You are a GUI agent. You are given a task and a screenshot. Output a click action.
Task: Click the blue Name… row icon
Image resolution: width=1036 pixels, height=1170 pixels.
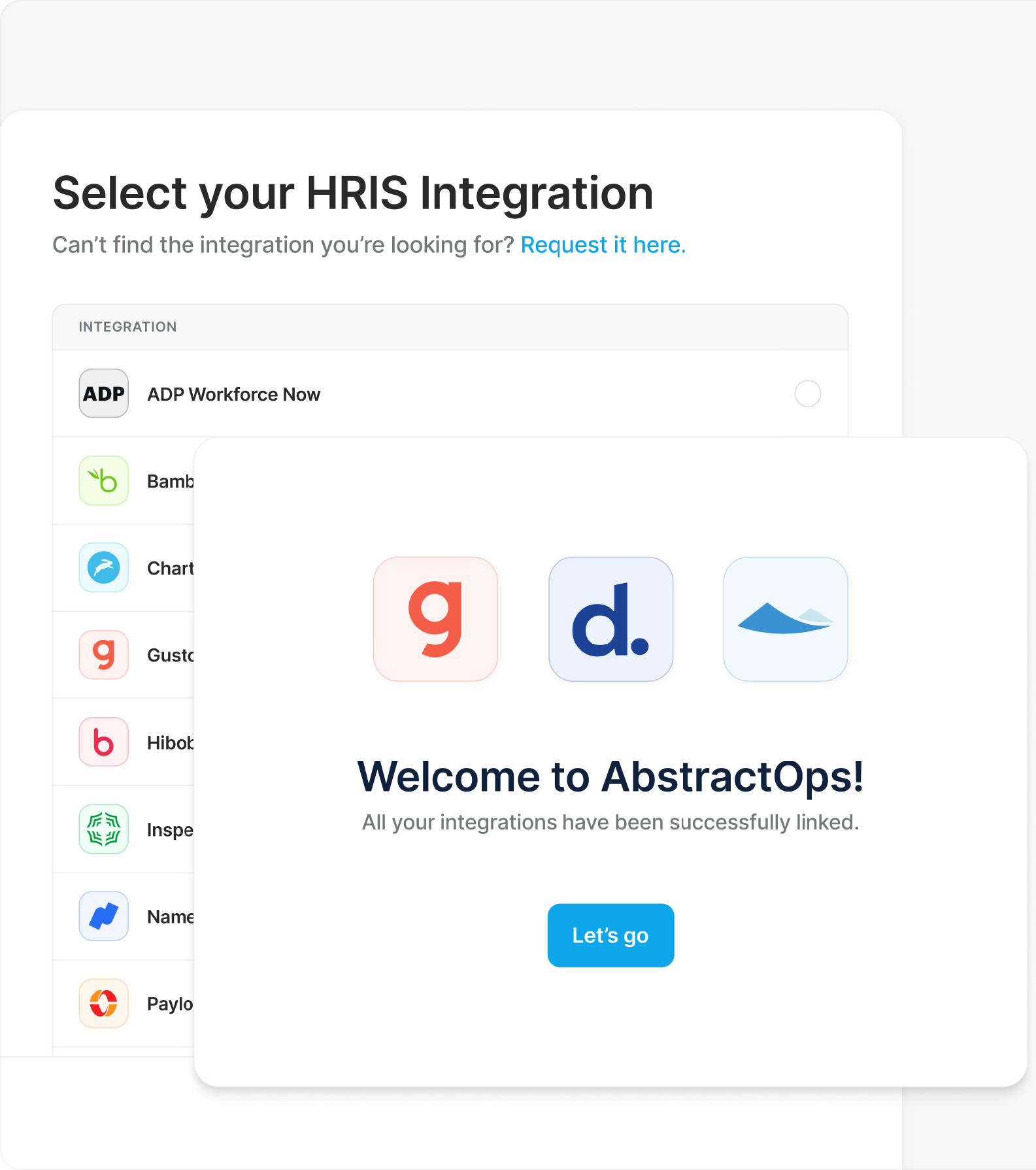click(x=103, y=916)
